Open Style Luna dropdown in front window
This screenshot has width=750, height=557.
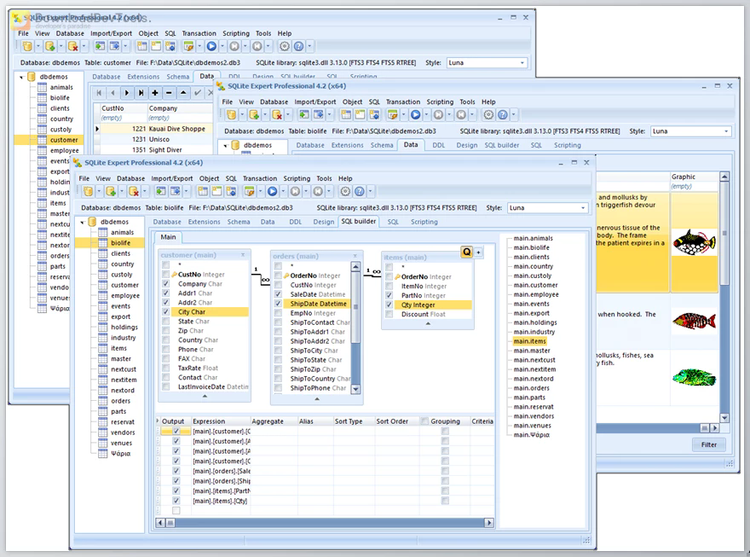(583, 208)
